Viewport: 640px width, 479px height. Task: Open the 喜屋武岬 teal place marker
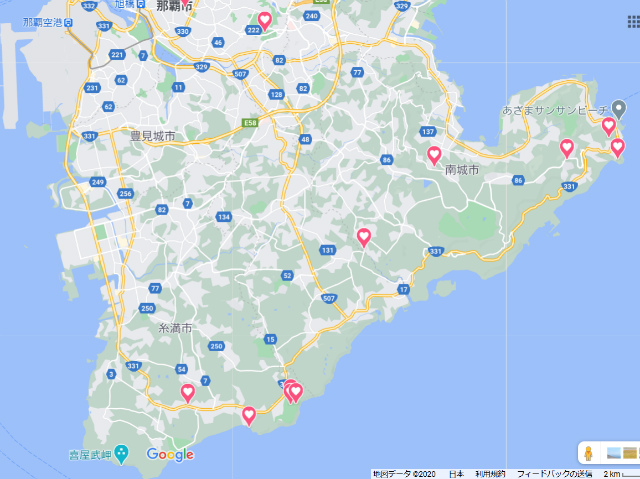point(122,454)
